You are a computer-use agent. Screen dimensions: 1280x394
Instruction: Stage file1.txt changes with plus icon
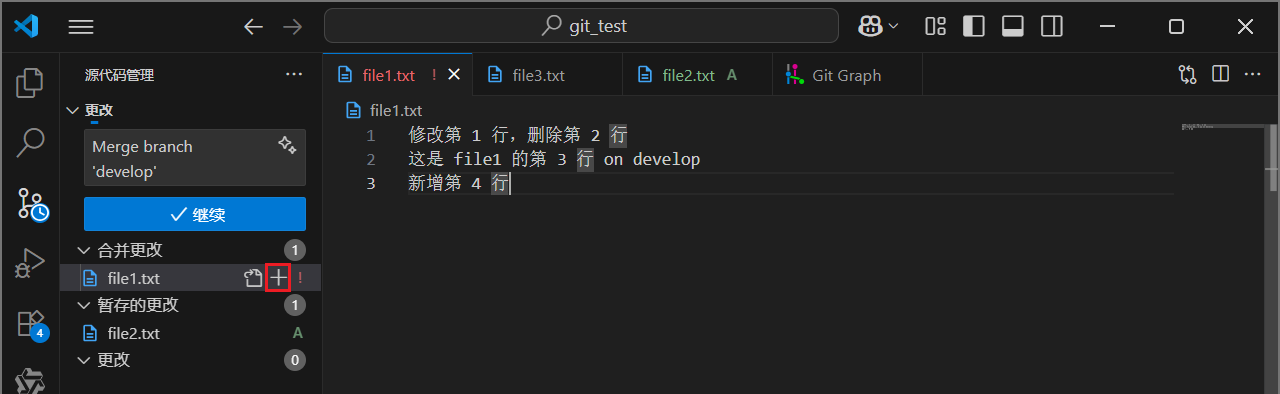277,278
